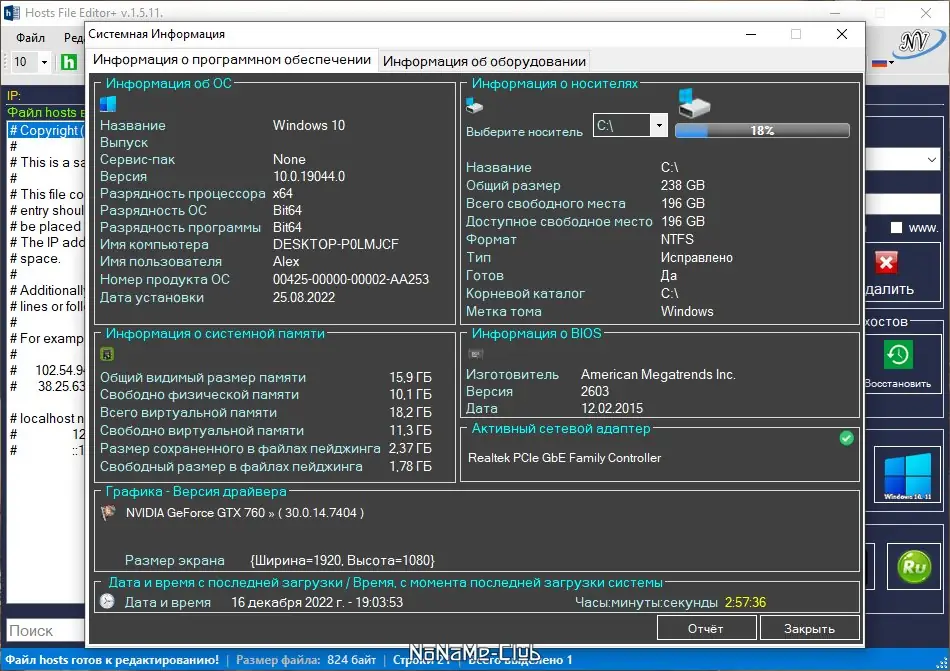950x671 pixels.
Task: Maximize the Системная Информация window
Action: pyautogui.click(x=796, y=34)
